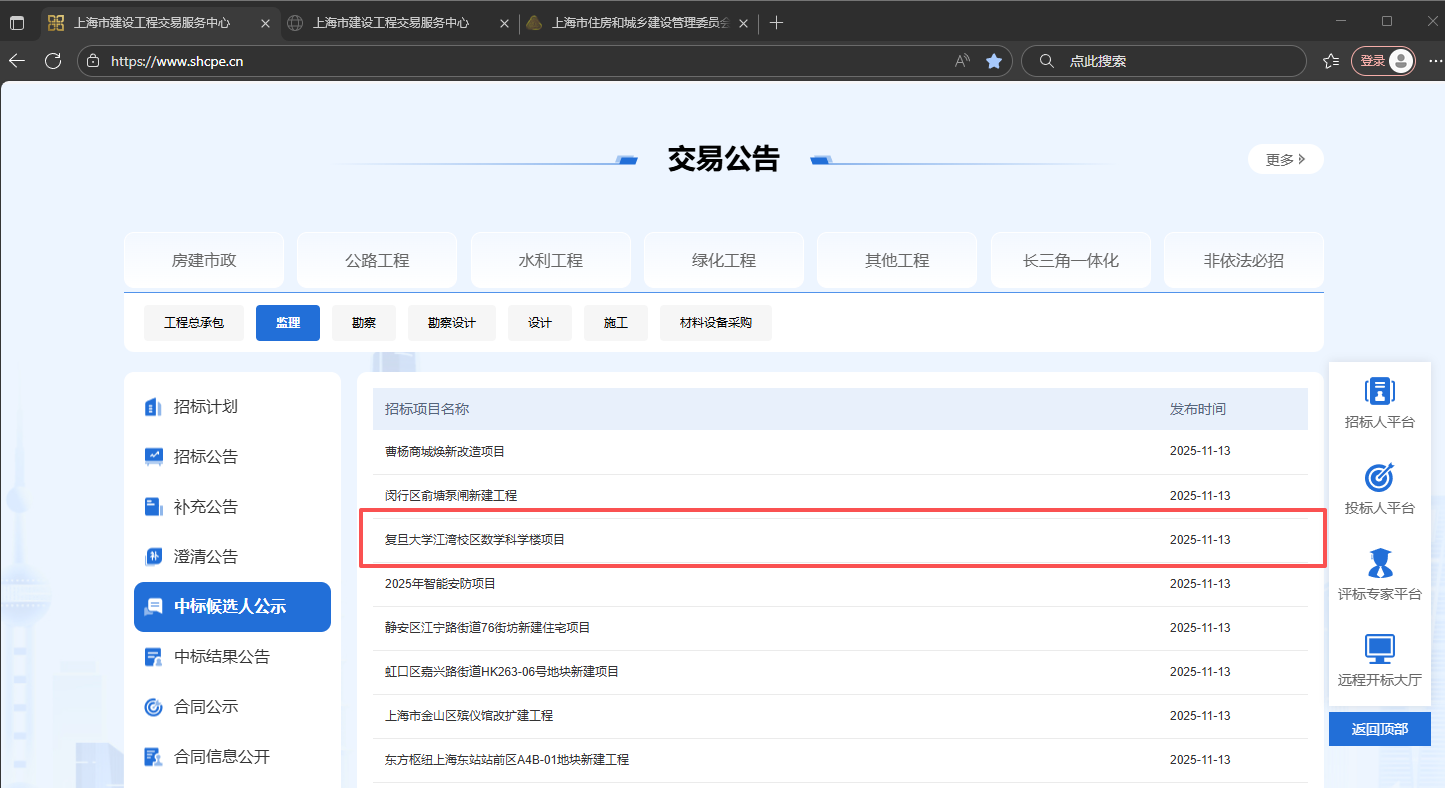Screen dimensions: 1445x788
Task: Click the browser refresh icon
Action: [x=53, y=61]
